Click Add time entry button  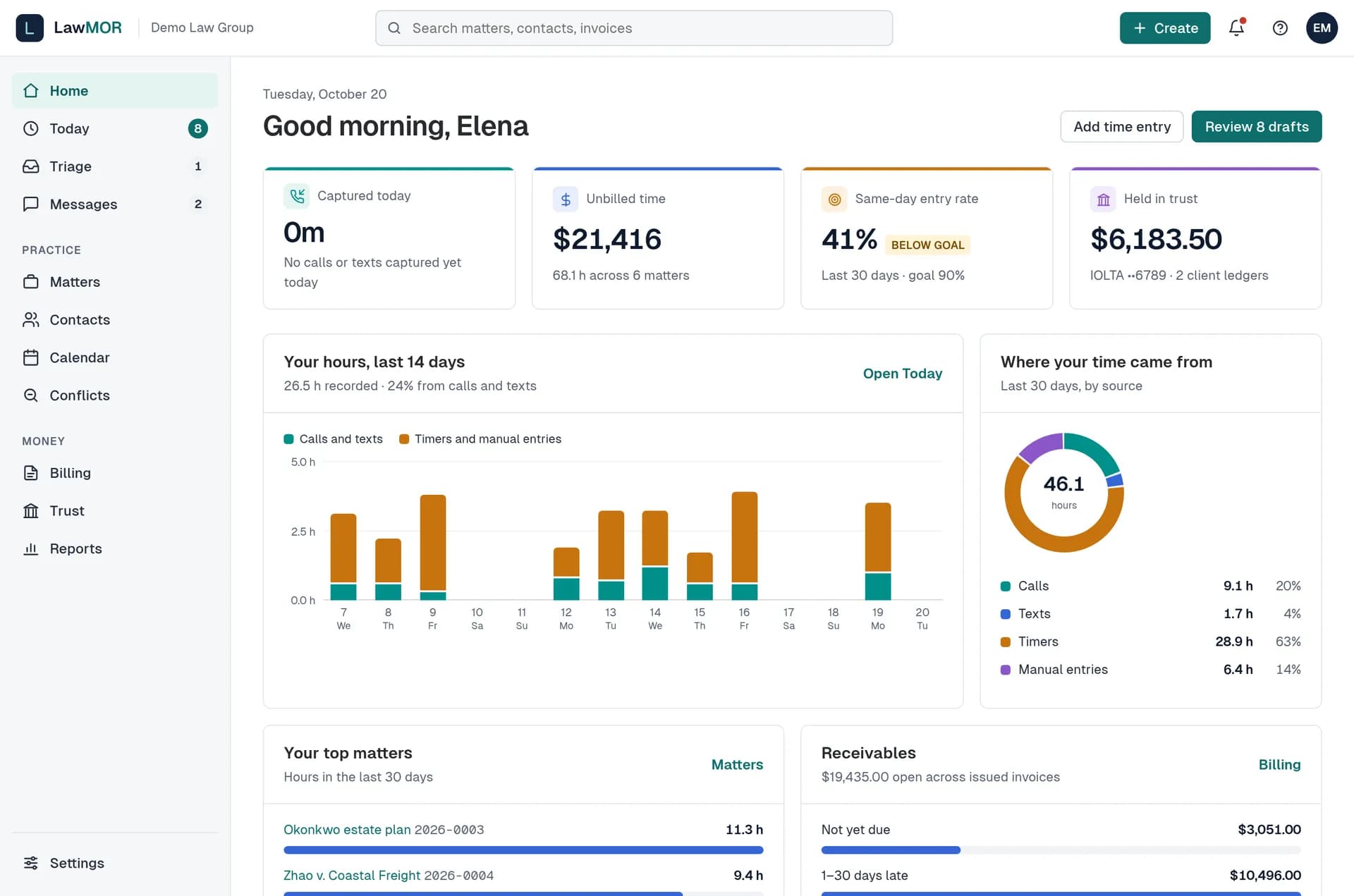[x=1122, y=127]
